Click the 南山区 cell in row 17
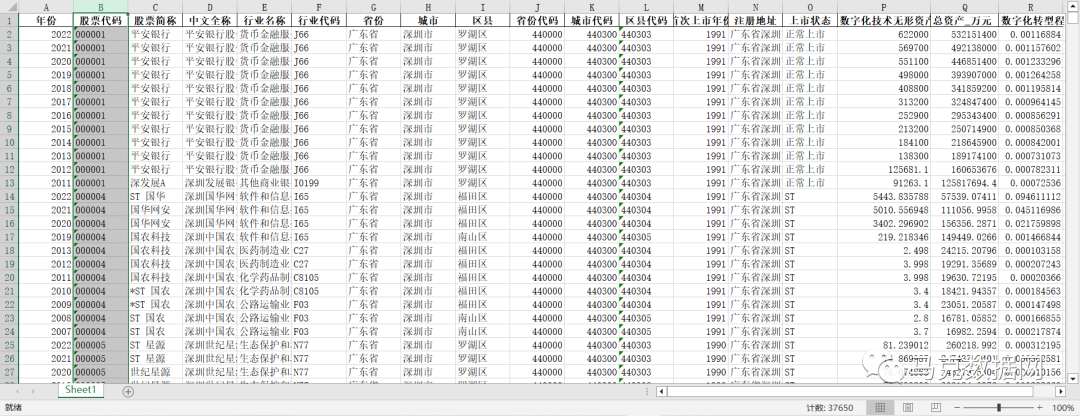The image size is (1080, 416). click(x=482, y=237)
